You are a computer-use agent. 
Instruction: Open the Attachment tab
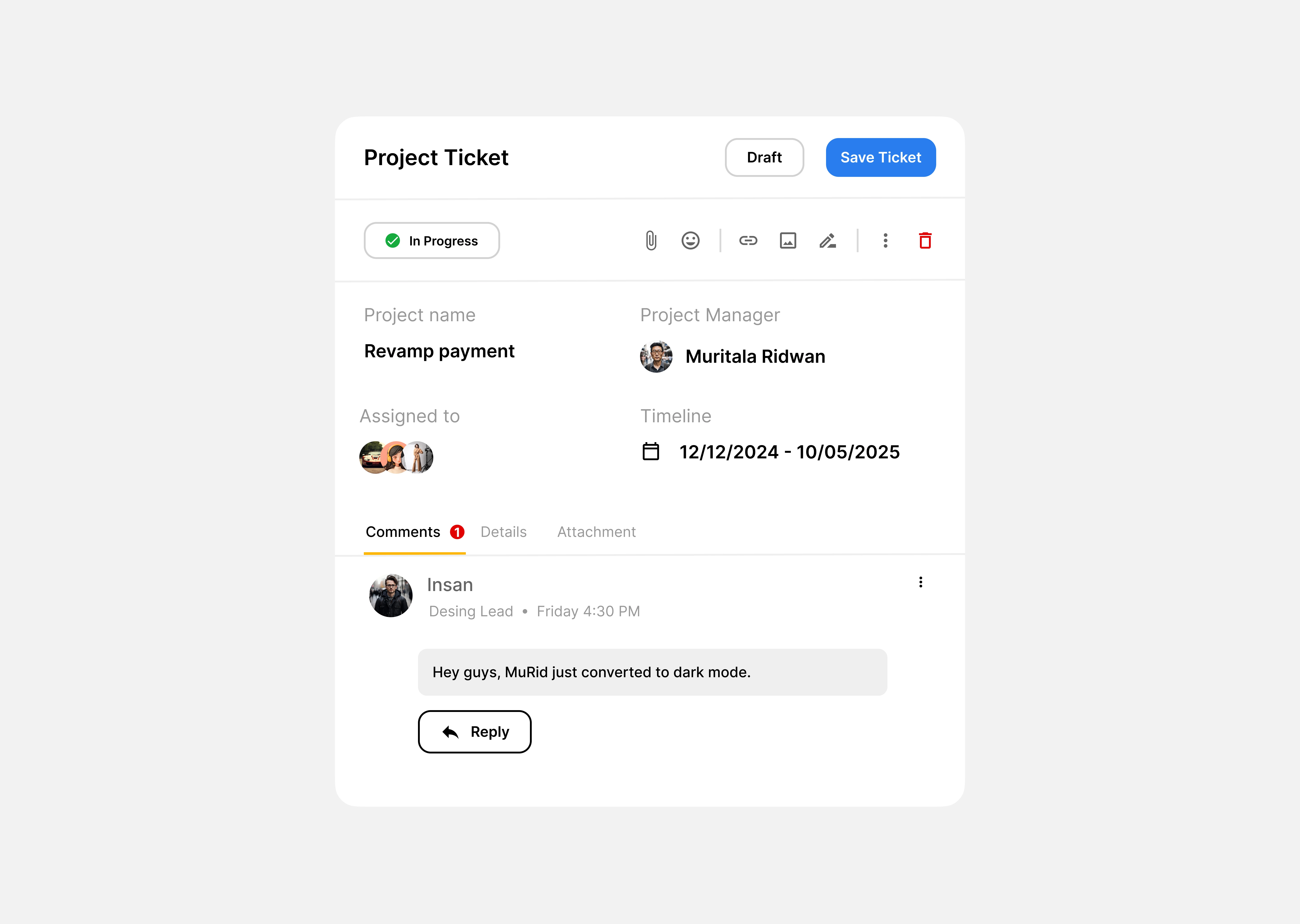pyautogui.click(x=597, y=532)
